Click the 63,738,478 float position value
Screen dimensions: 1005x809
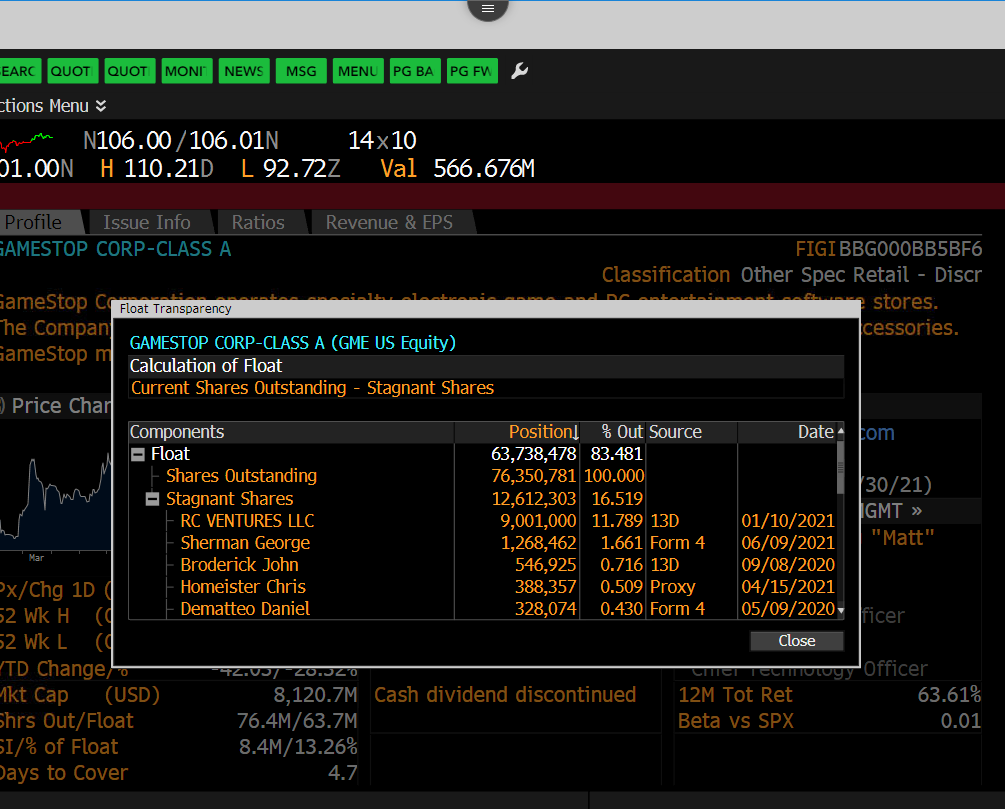click(x=533, y=454)
